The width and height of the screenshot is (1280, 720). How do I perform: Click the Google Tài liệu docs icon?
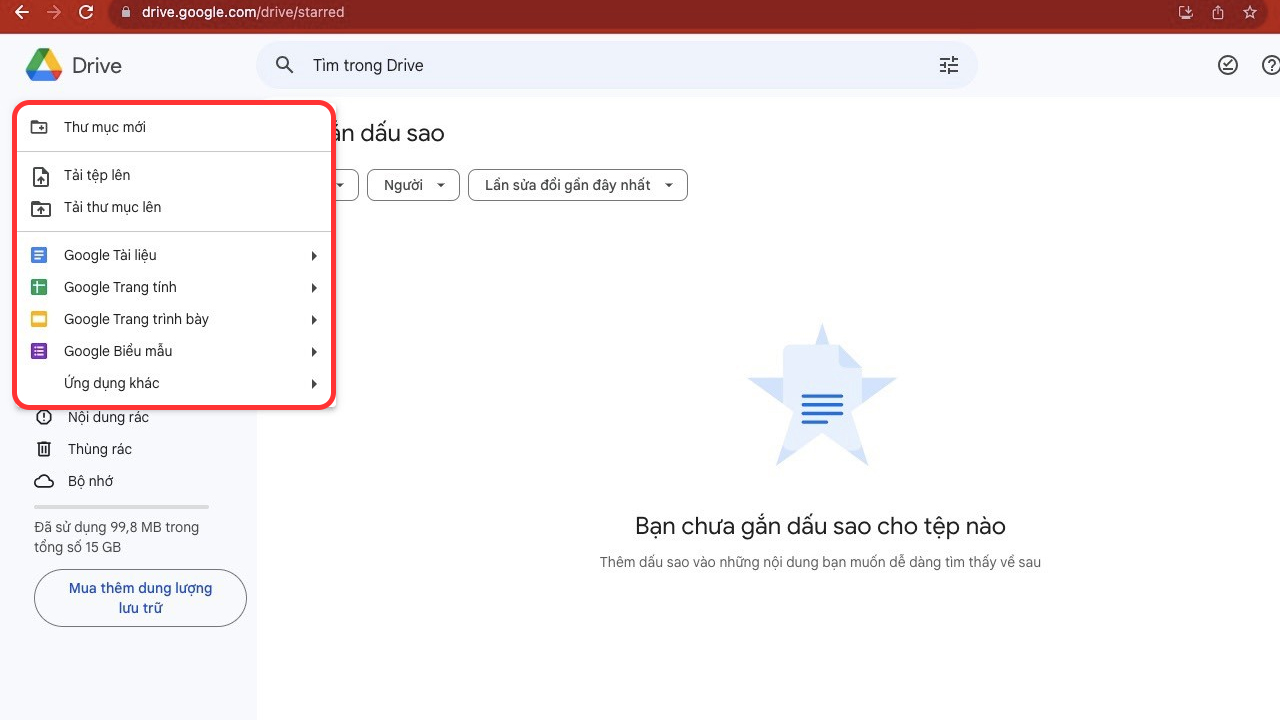40,255
